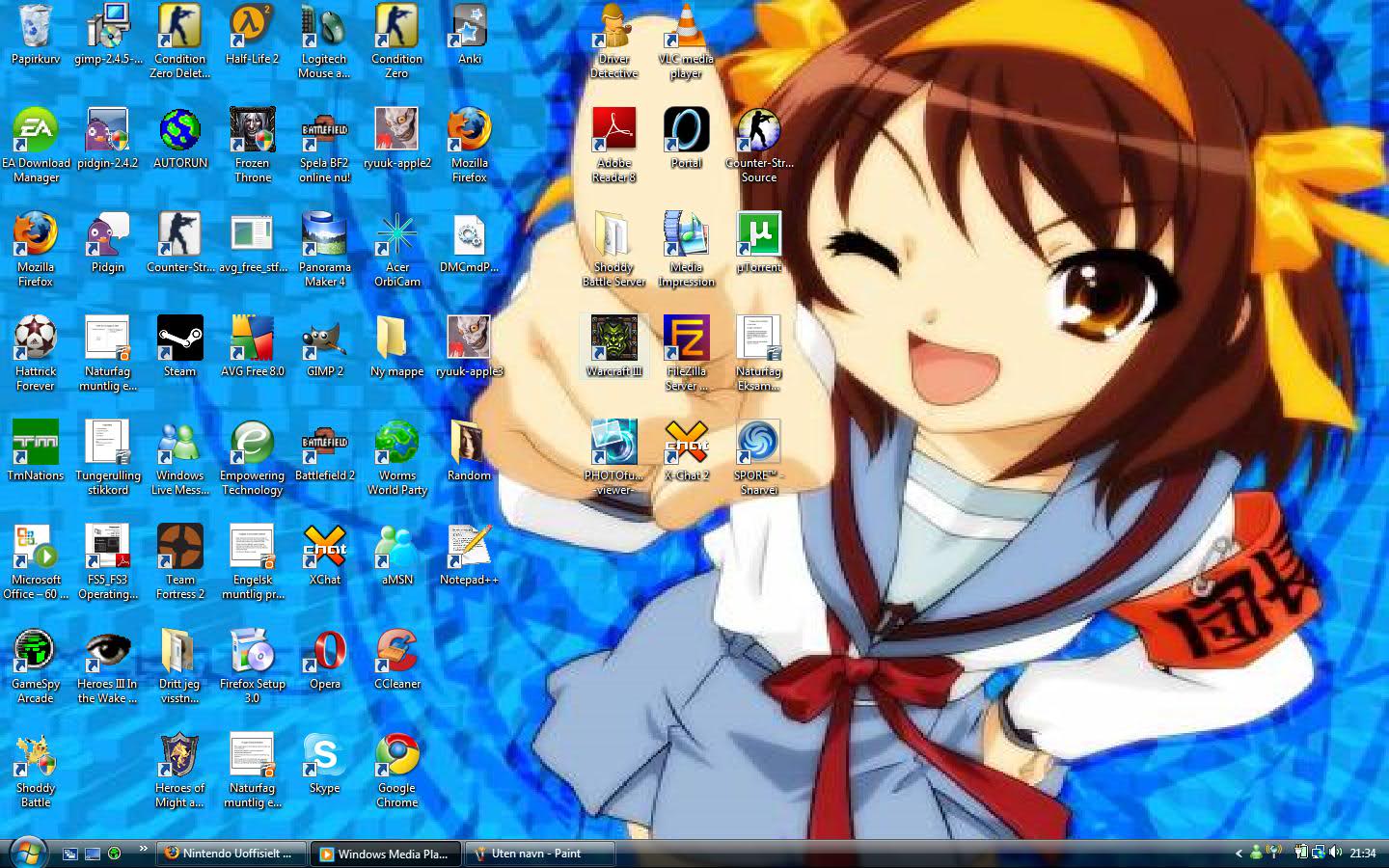Open the Papirkurv recycle bin
The height and width of the screenshot is (868, 1389).
36,27
